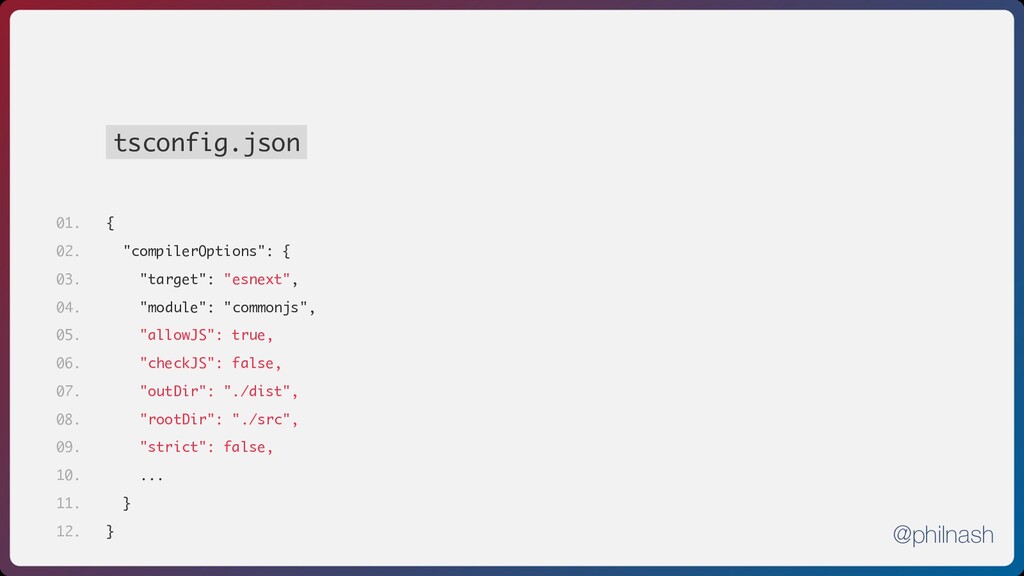The width and height of the screenshot is (1024, 576).
Task: Click line number 12 in the gutter
Action: pos(68,531)
